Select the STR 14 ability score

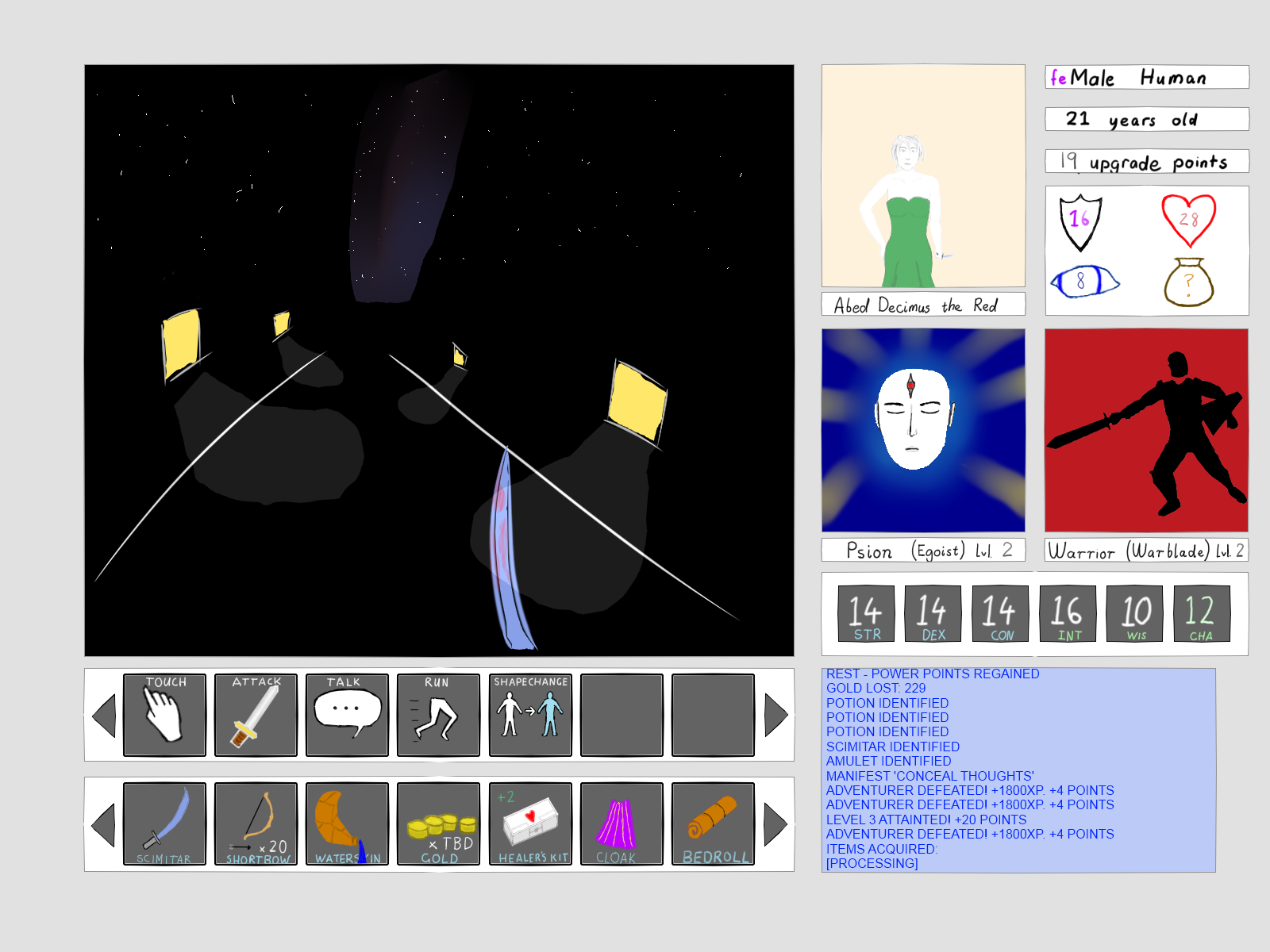(x=866, y=613)
